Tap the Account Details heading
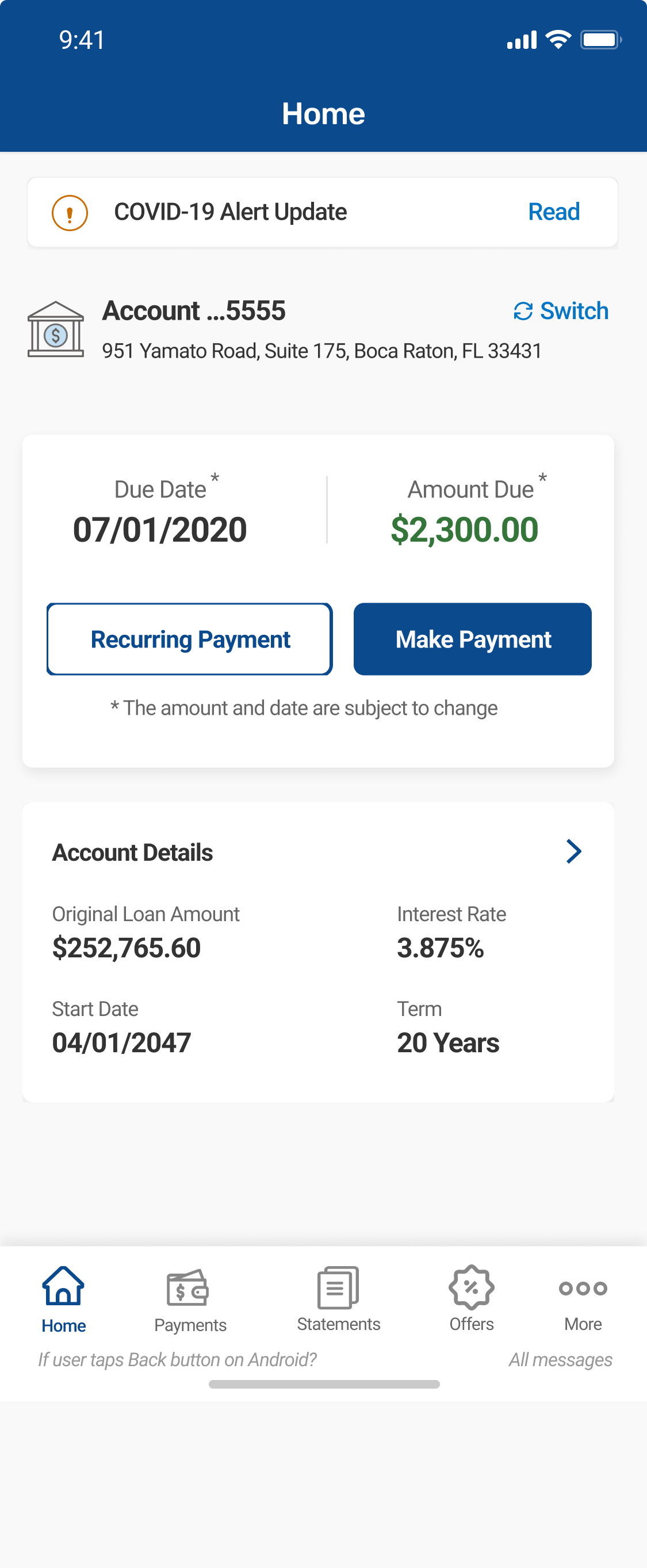 click(133, 852)
